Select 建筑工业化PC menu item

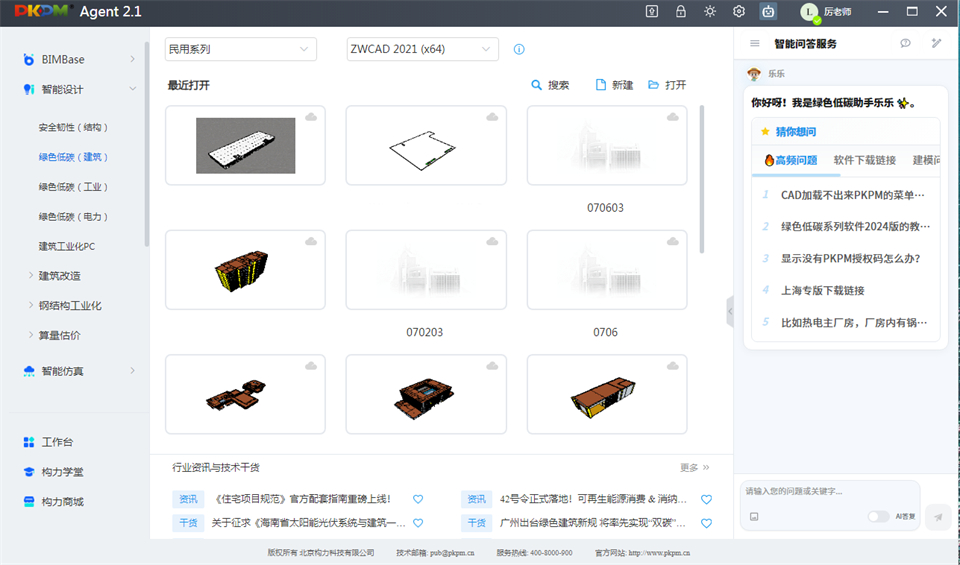click(x=67, y=246)
